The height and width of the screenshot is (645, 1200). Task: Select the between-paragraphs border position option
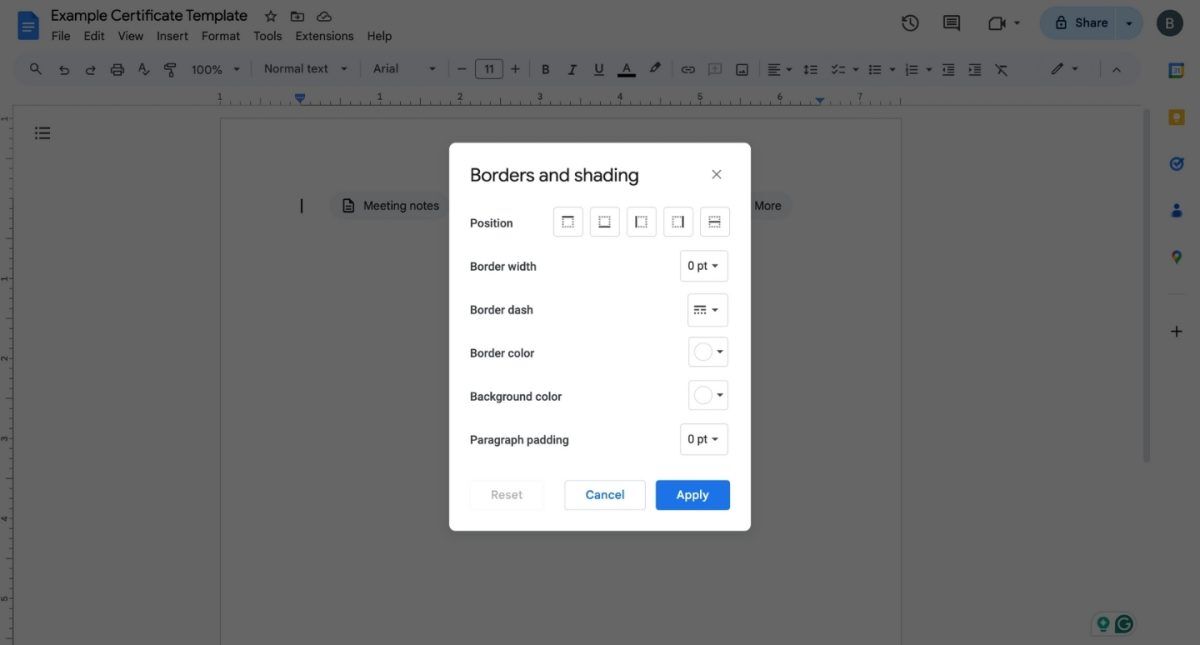[714, 221]
